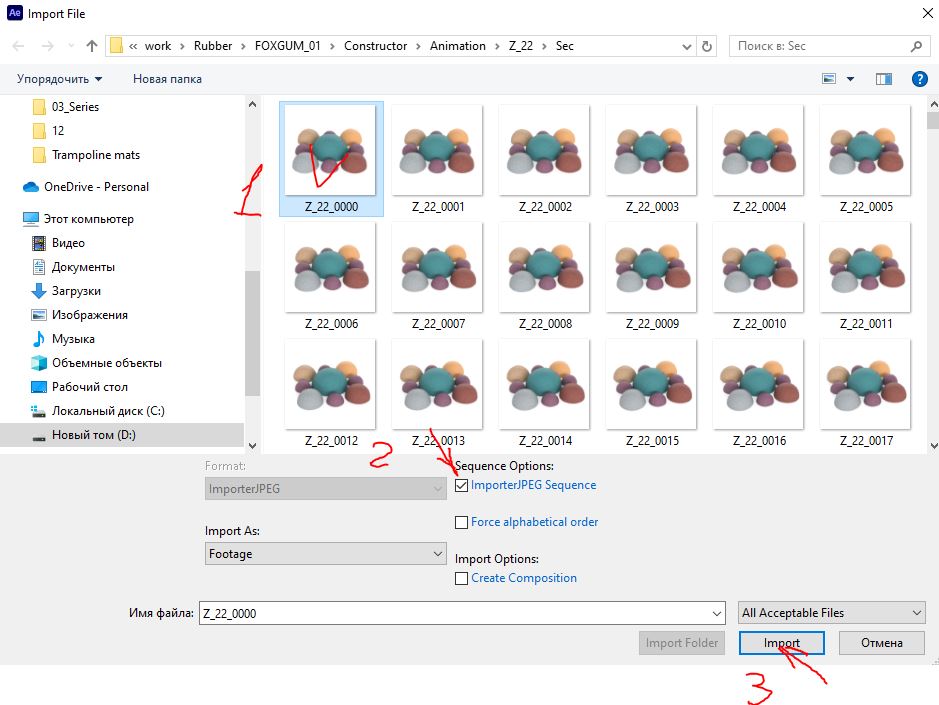This screenshot has height=705, width=939.
Task: Refresh the current folder view
Action: pos(707,46)
